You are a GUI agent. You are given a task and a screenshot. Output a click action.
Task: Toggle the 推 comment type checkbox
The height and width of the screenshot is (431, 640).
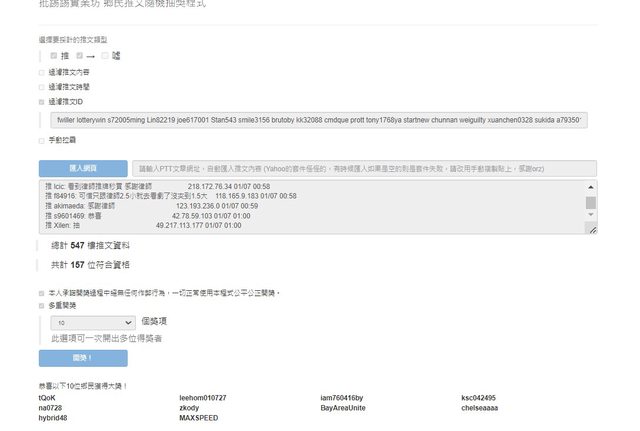(54, 56)
